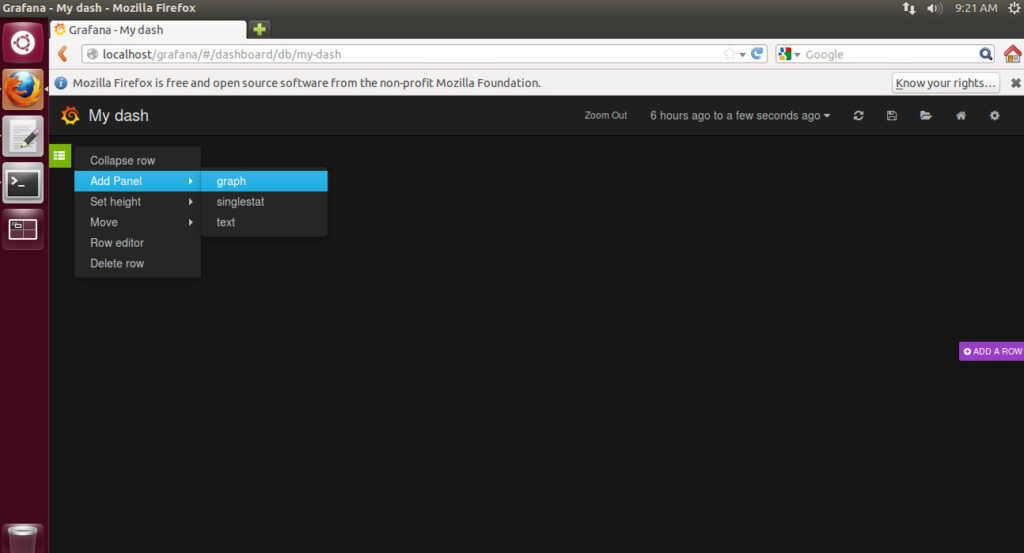This screenshot has width=1024, height=553.
Task: Click the ADD A ROW button
Action: click(991, 351)
